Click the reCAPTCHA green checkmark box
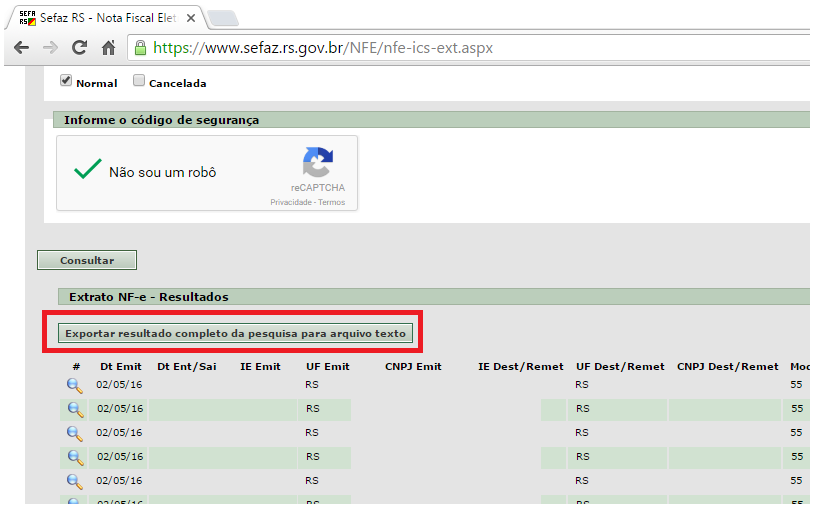 (87, 169)
